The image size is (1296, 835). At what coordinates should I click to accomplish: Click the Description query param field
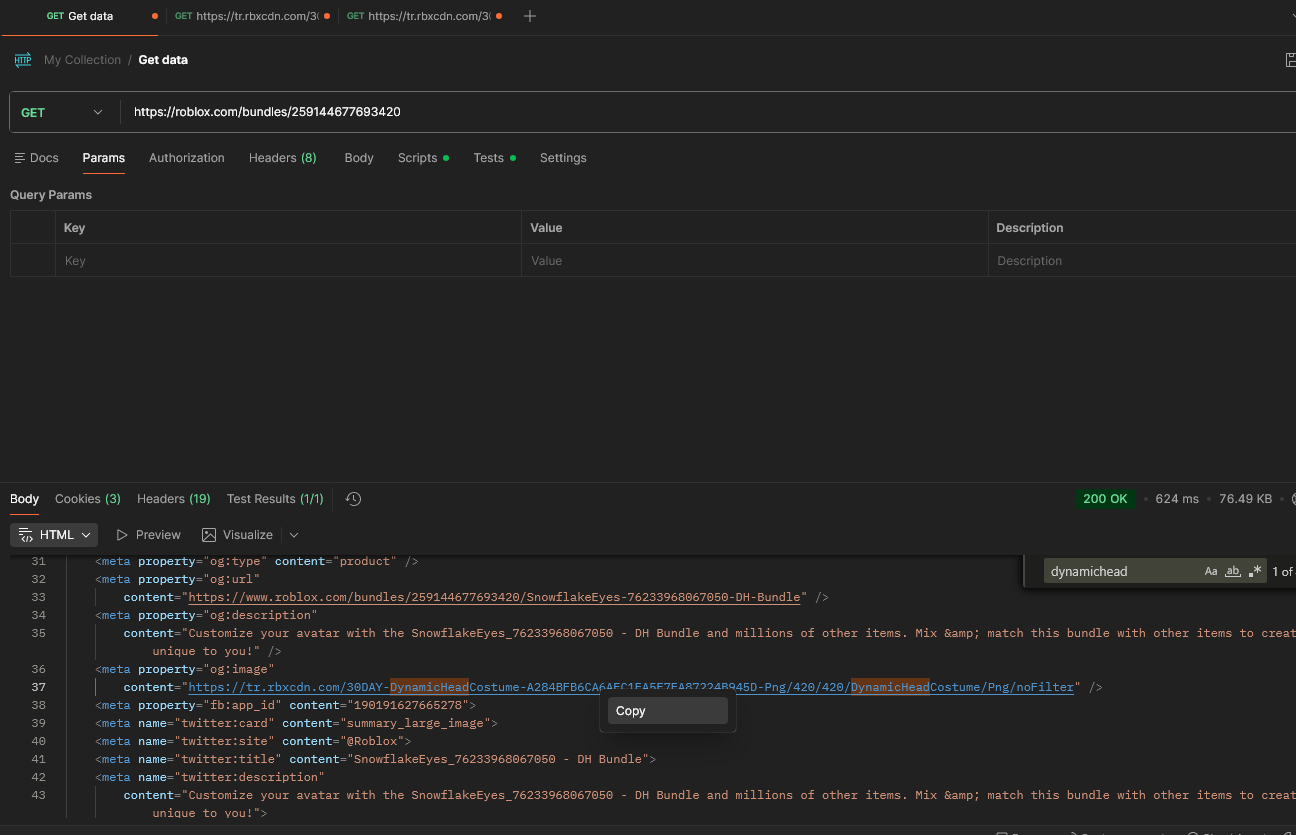point(1142,261)
